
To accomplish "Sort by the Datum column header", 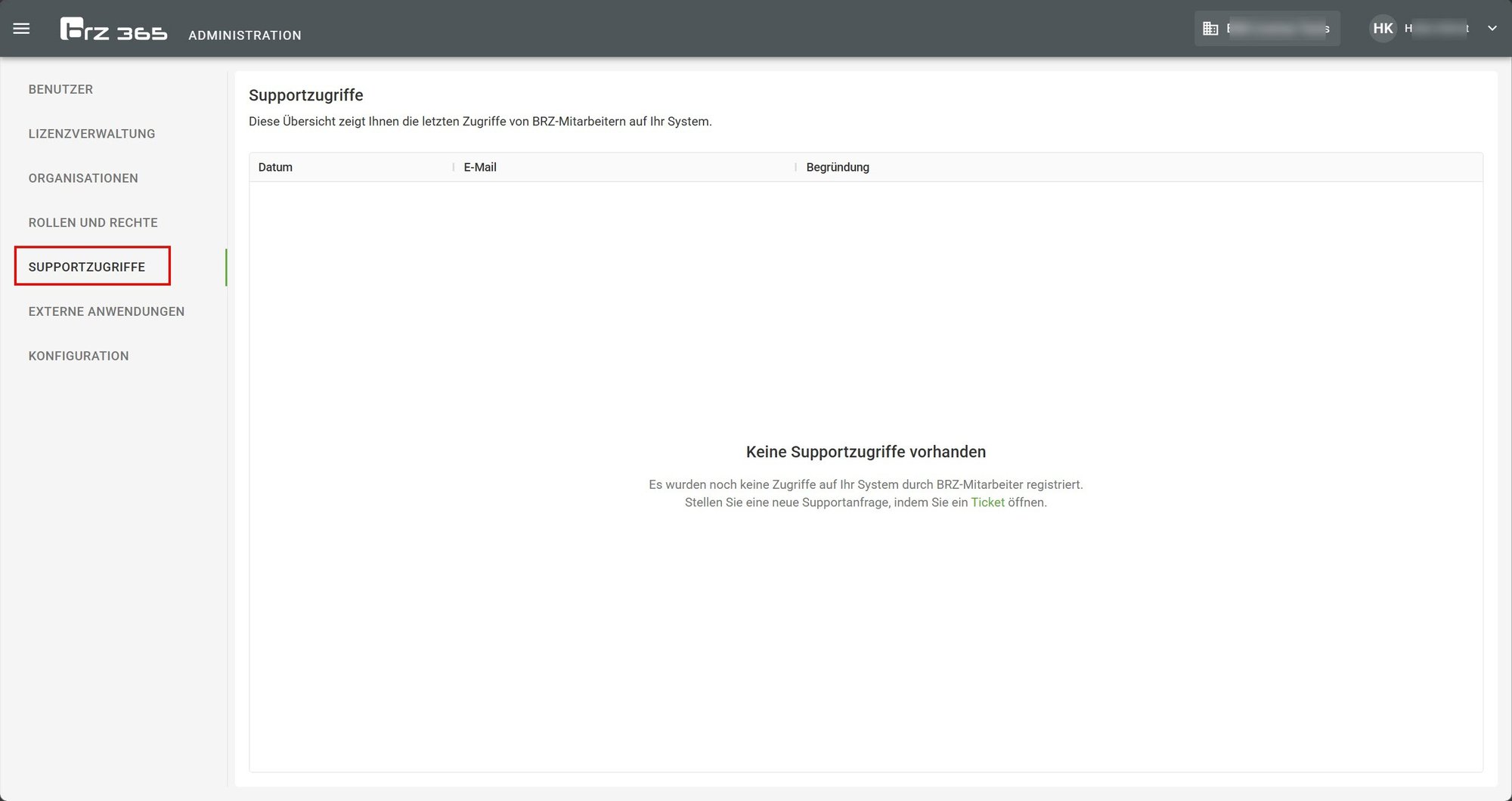I will [275, 167].
